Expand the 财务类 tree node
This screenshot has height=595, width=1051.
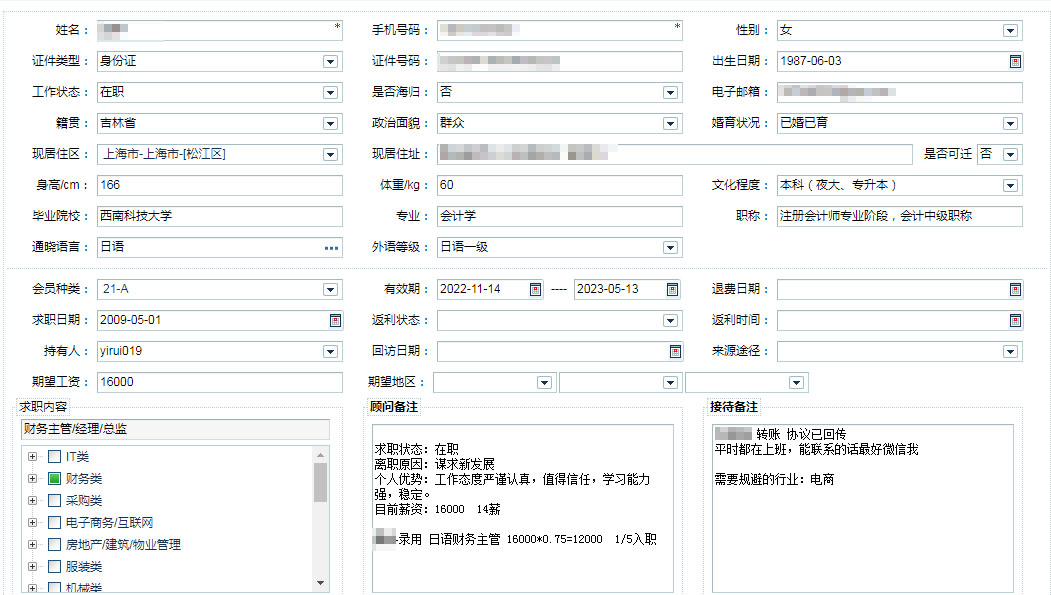coord(32,478)
